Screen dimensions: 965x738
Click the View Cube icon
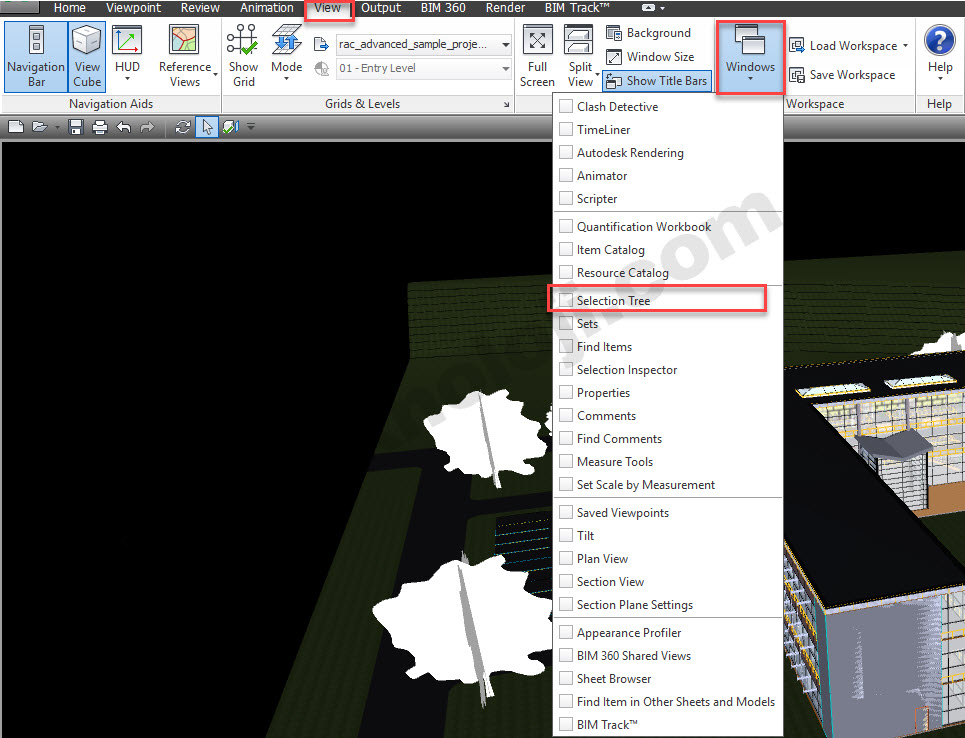coord(87,56)
